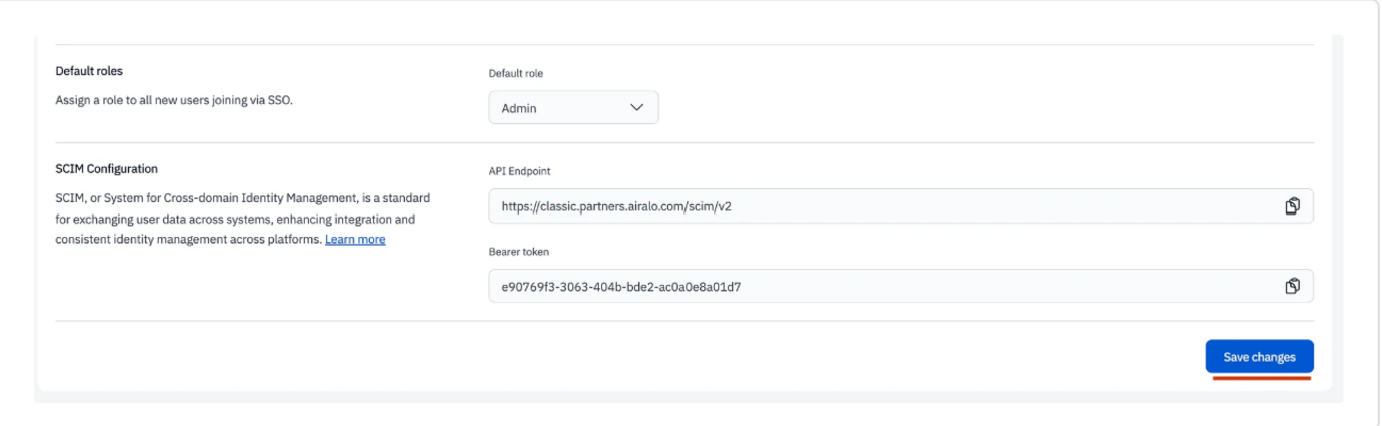The image size is (1382, 426).
Task: Click the SCIM description paragraph text
Action: pyautogui.click(x=245, y=219)
